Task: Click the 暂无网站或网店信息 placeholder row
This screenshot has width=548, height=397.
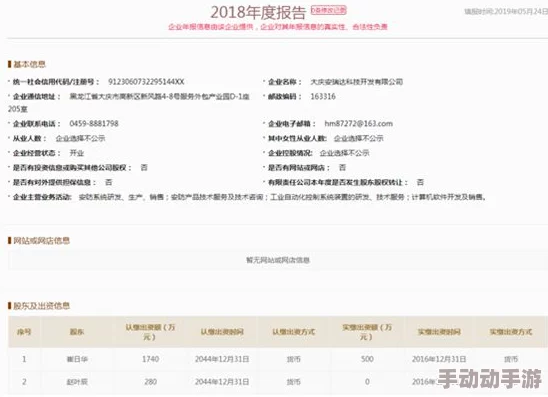Action: click(x=278, y=260)
